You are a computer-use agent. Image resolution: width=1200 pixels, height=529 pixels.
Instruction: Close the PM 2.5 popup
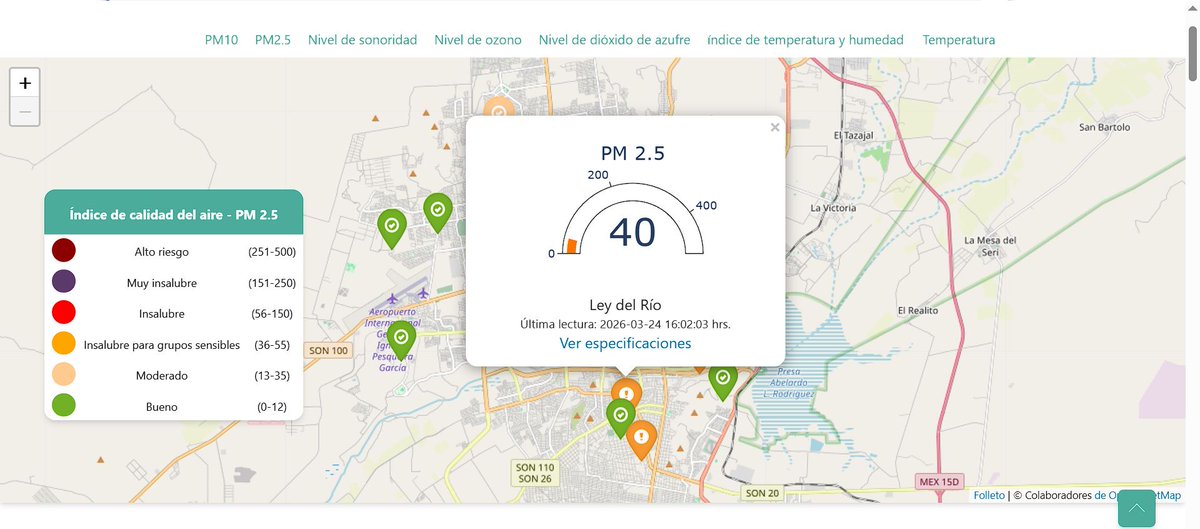[x=775, y=127]
